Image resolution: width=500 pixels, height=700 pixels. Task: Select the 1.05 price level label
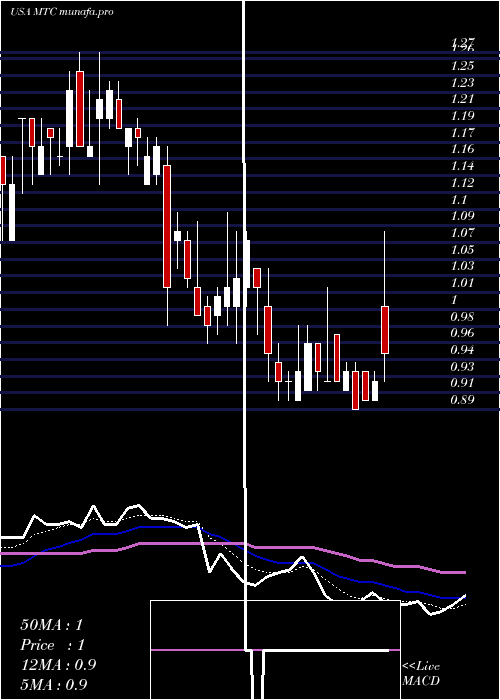[x=462, y=250]
